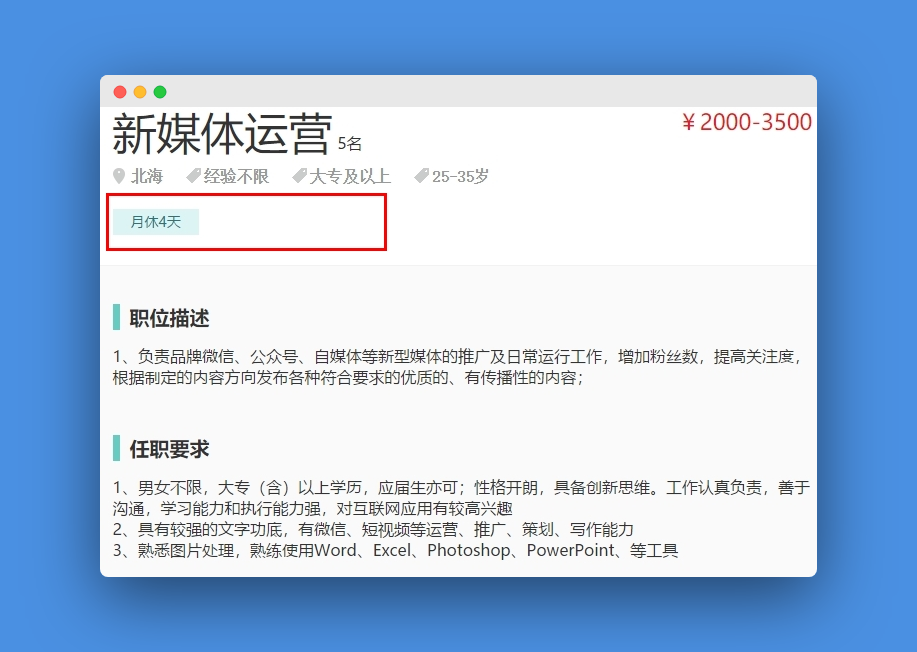Click the tag icon beside 经验不限
917x652 pixels.
click(193, 175)
